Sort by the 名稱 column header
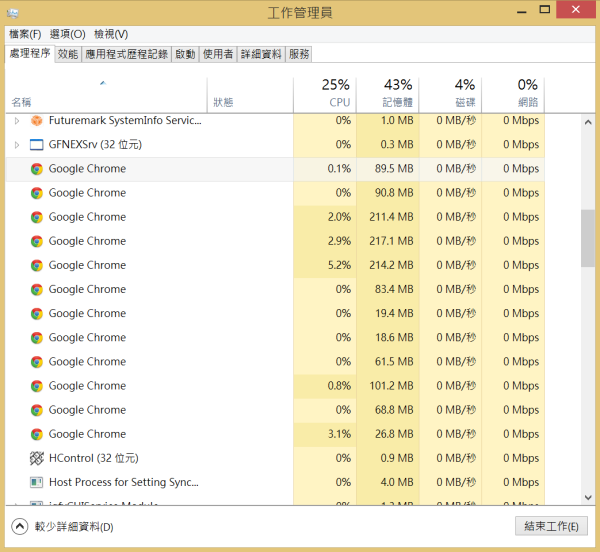600x552 pixels. [106, 95]
